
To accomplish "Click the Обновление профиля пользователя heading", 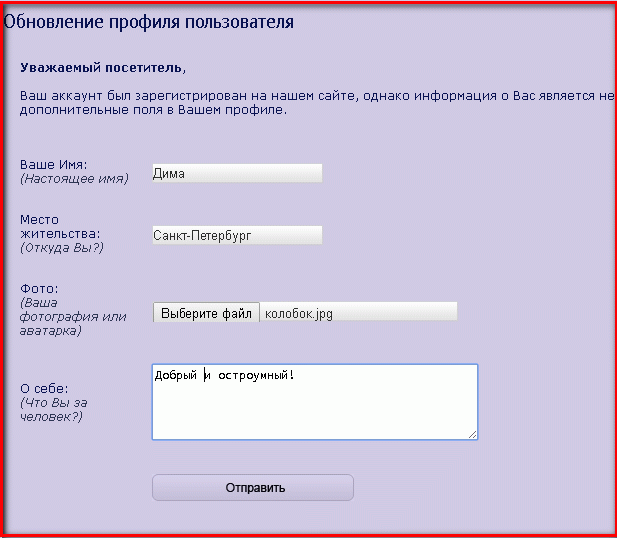I will pyautogui.click(x=148, y=21).
